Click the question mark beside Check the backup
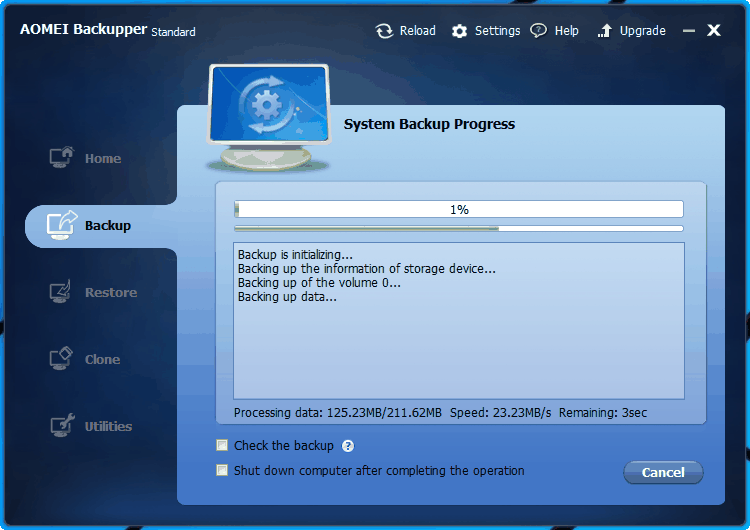This screenshot has width=750, height=530. pyautogui.click(x=348, y=446)
